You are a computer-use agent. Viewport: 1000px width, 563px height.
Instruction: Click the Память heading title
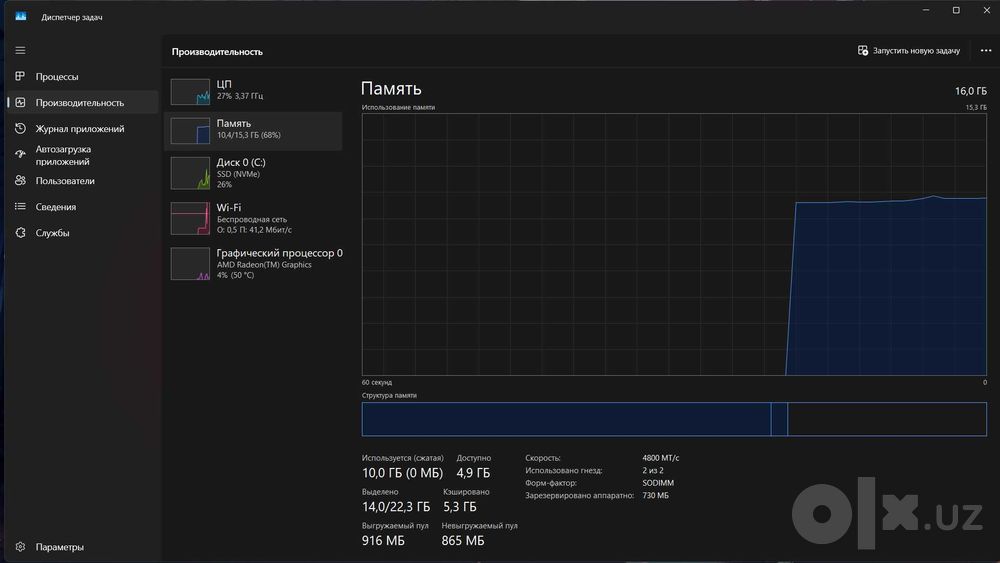391,89
